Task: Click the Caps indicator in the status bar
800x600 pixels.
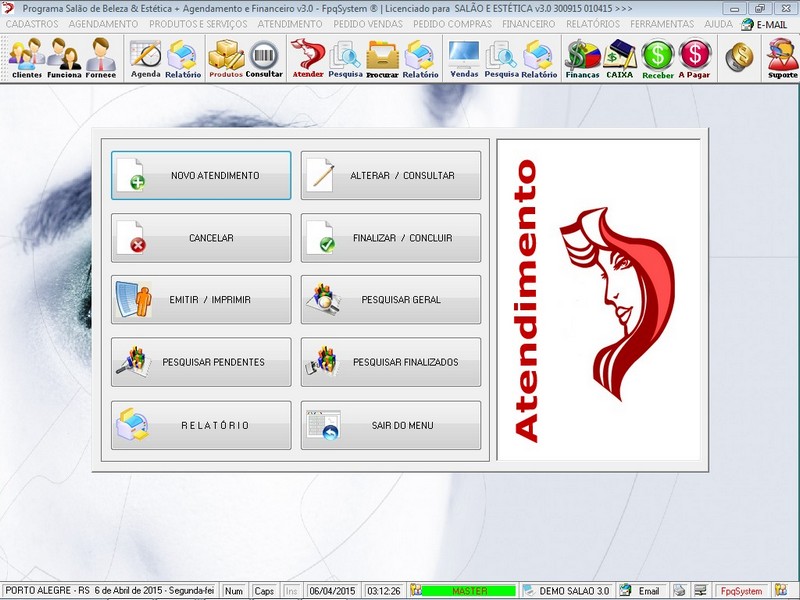Action: [x=264, y=591]
